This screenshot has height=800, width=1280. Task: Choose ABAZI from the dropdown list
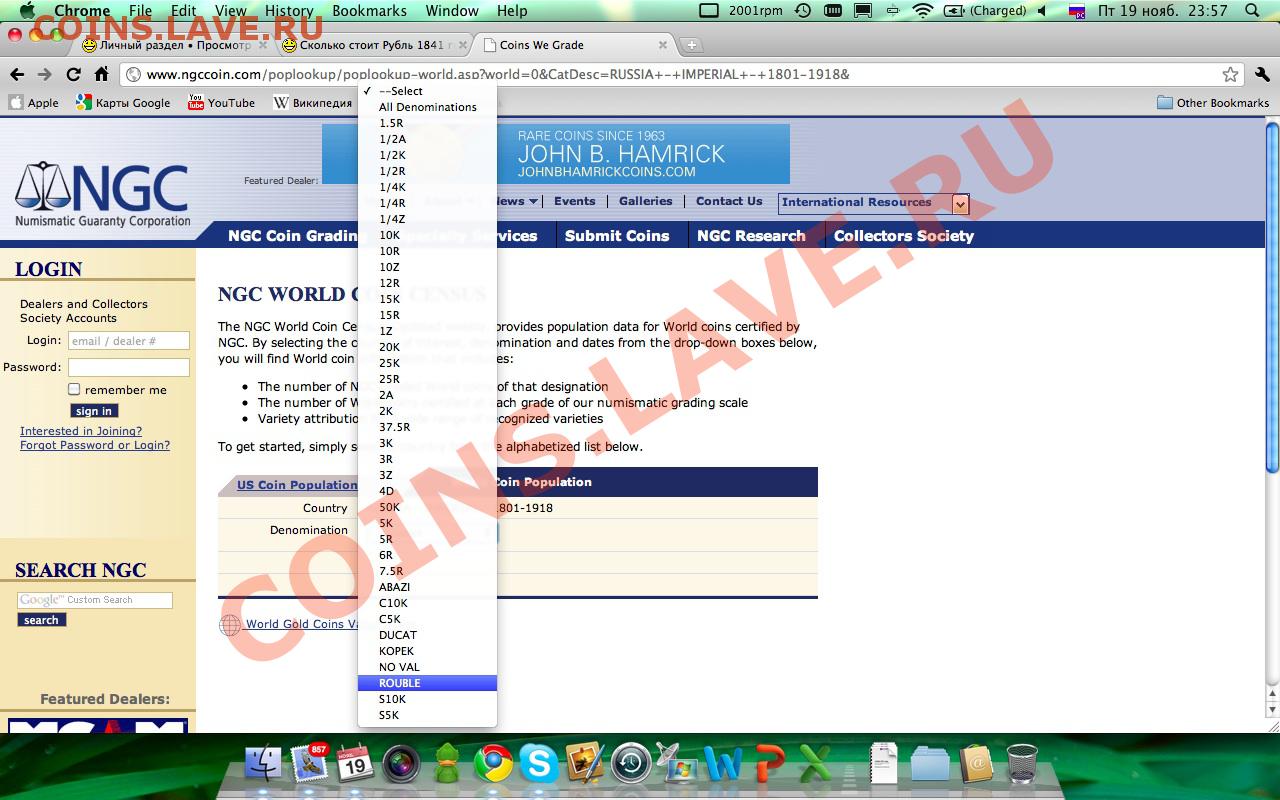pos(427,587)
